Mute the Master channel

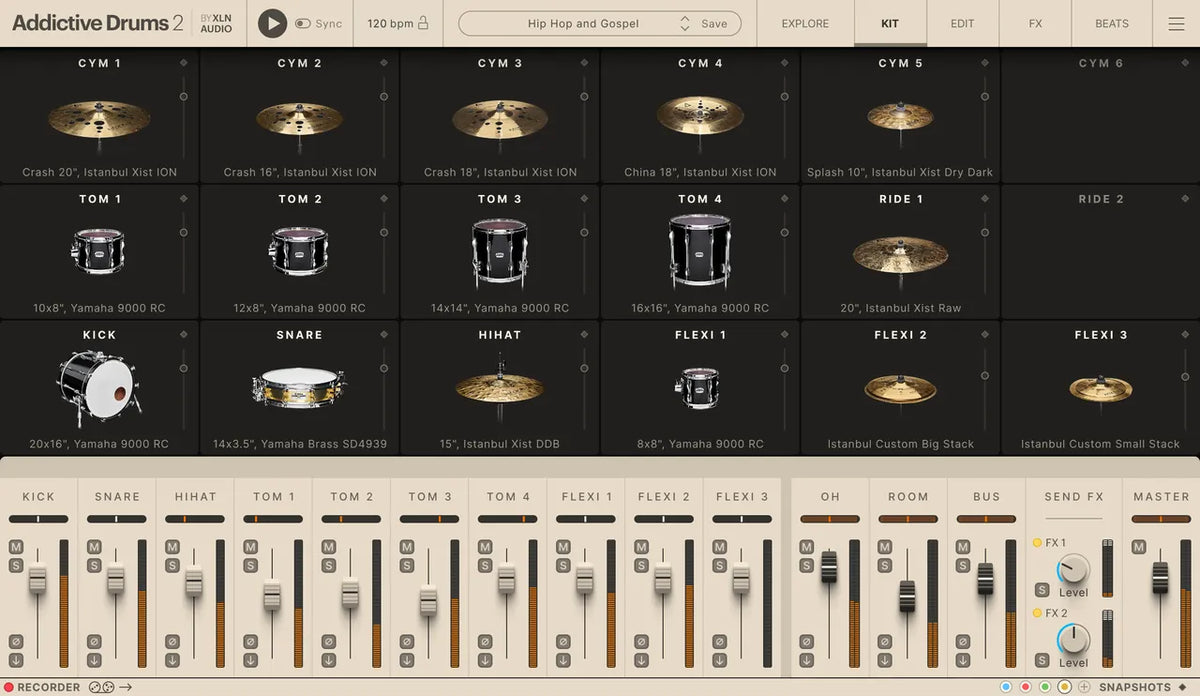coord(1138,546)
